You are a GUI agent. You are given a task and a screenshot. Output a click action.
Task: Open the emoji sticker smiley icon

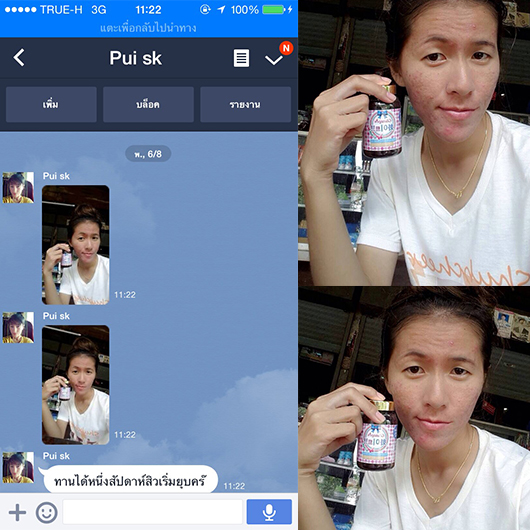pos(47,512)
